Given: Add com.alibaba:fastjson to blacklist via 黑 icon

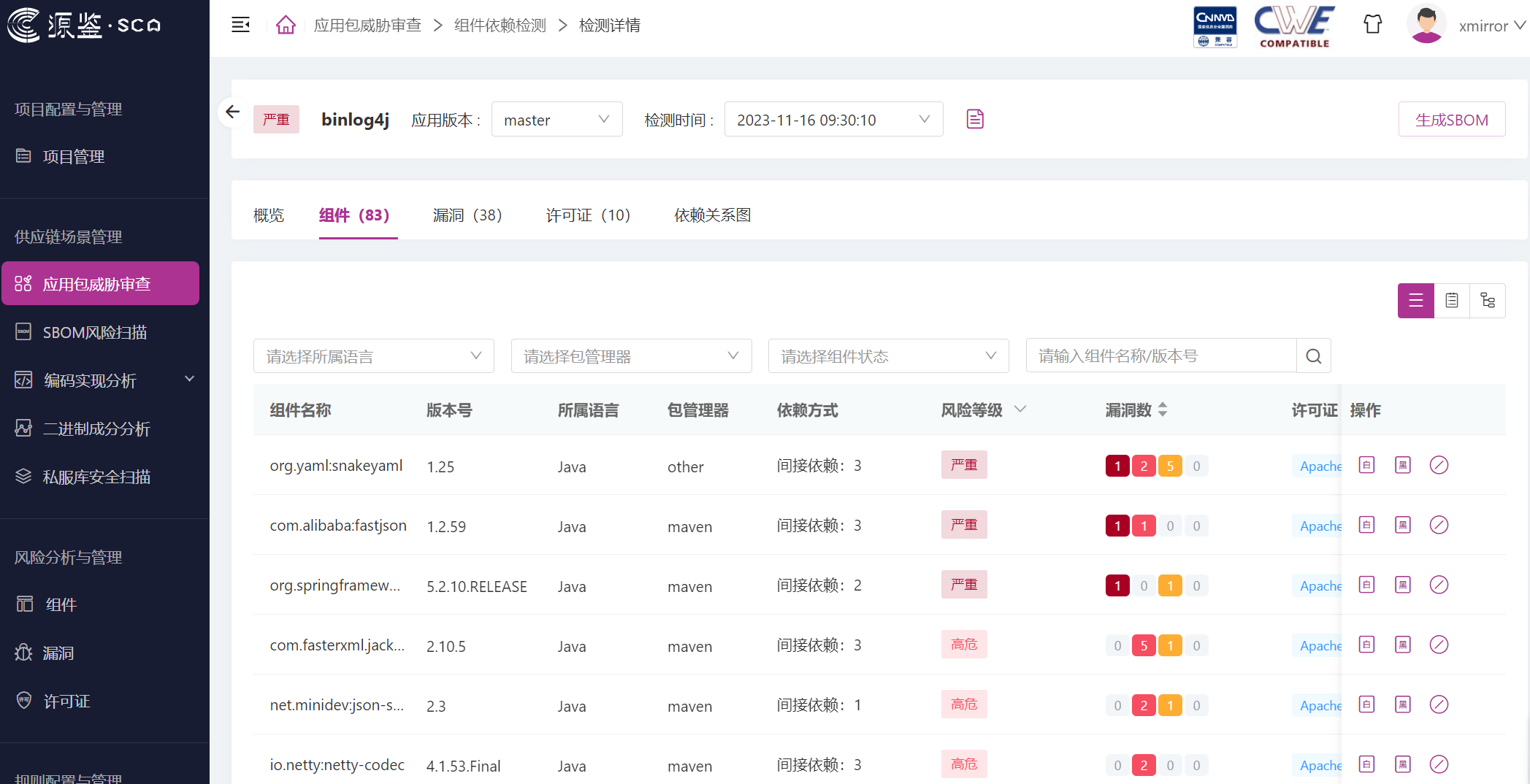Looking at the screenshot, I should pyautogui.click(x=1402, y=525).
